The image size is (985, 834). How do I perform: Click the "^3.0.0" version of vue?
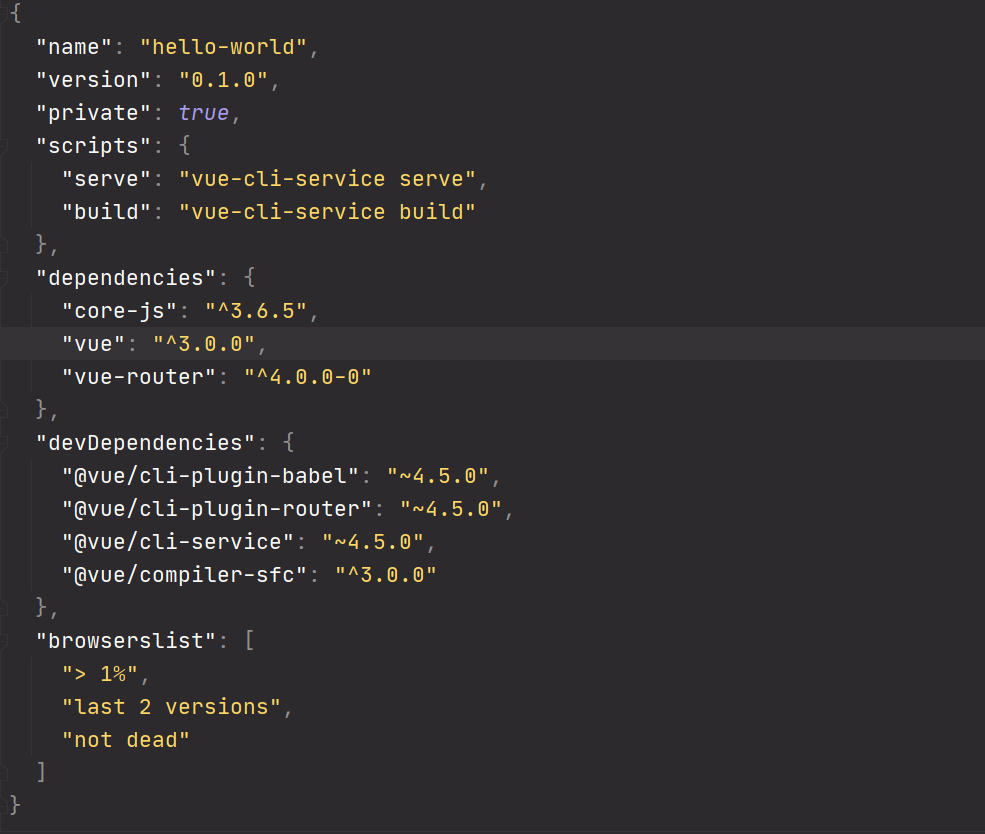pos(204,344)
